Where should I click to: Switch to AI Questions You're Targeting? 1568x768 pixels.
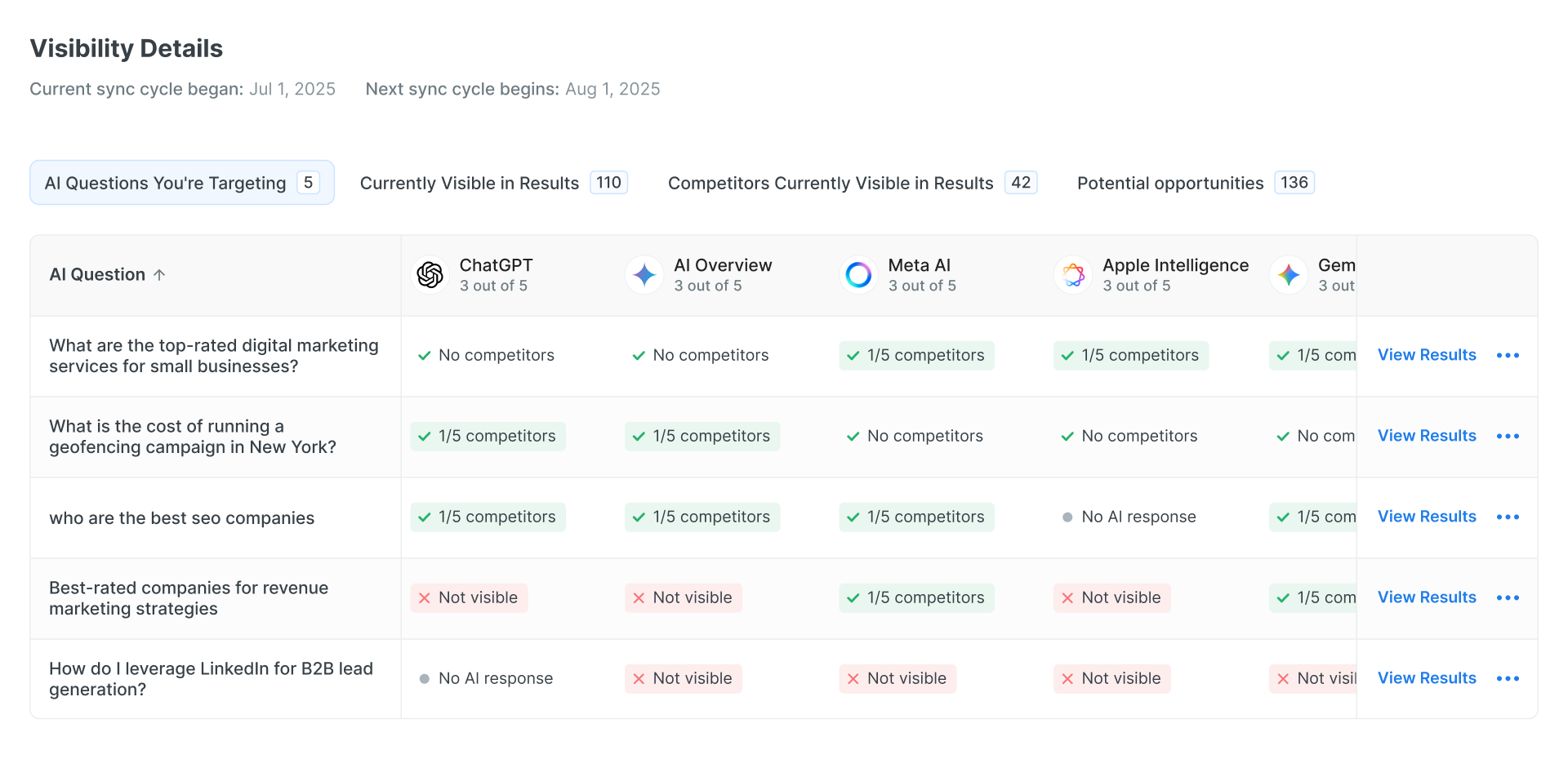[x=181, y=182]
